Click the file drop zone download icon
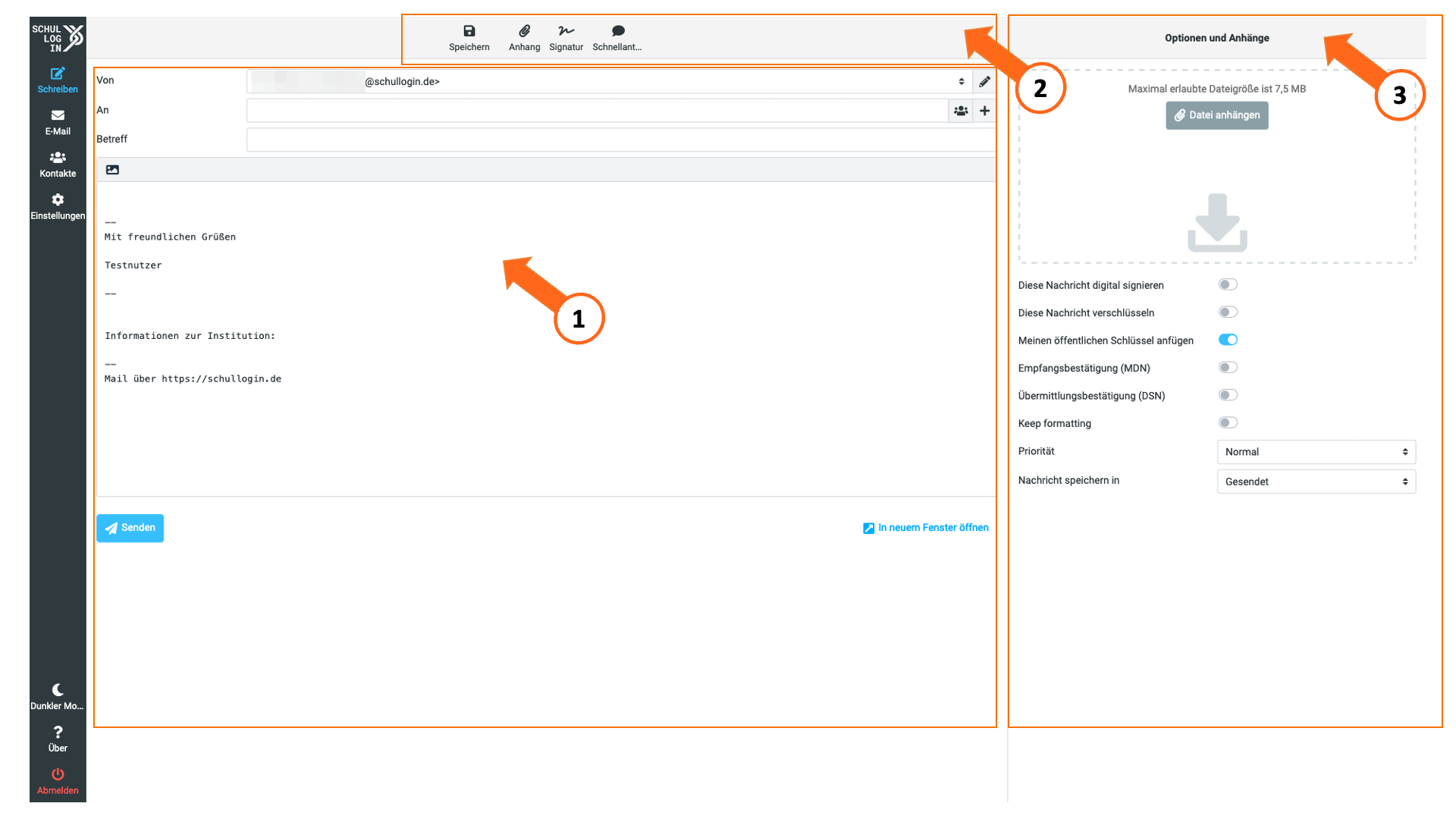 click(1217, 222)
